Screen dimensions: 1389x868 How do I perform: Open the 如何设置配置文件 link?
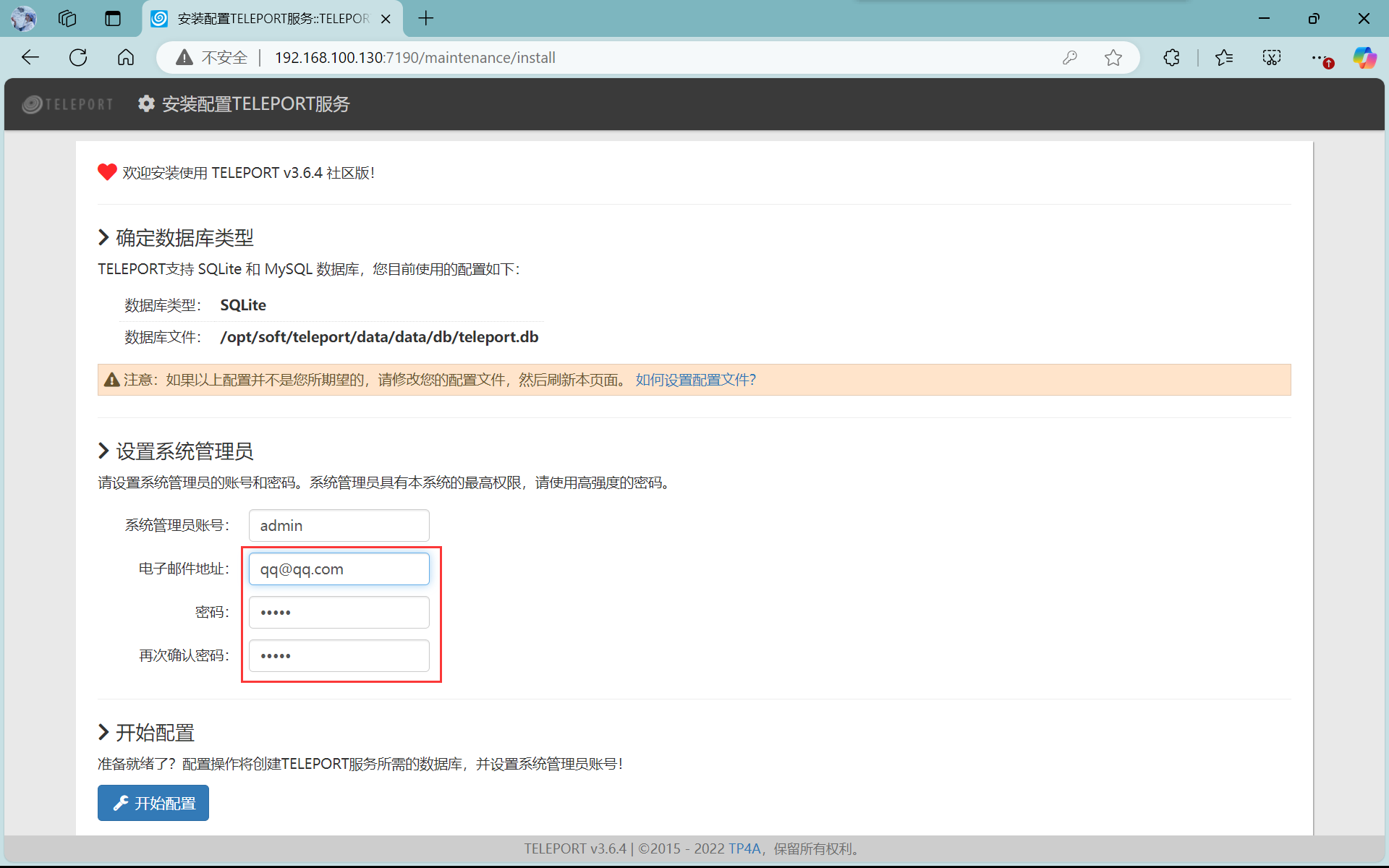pos(695,380)
